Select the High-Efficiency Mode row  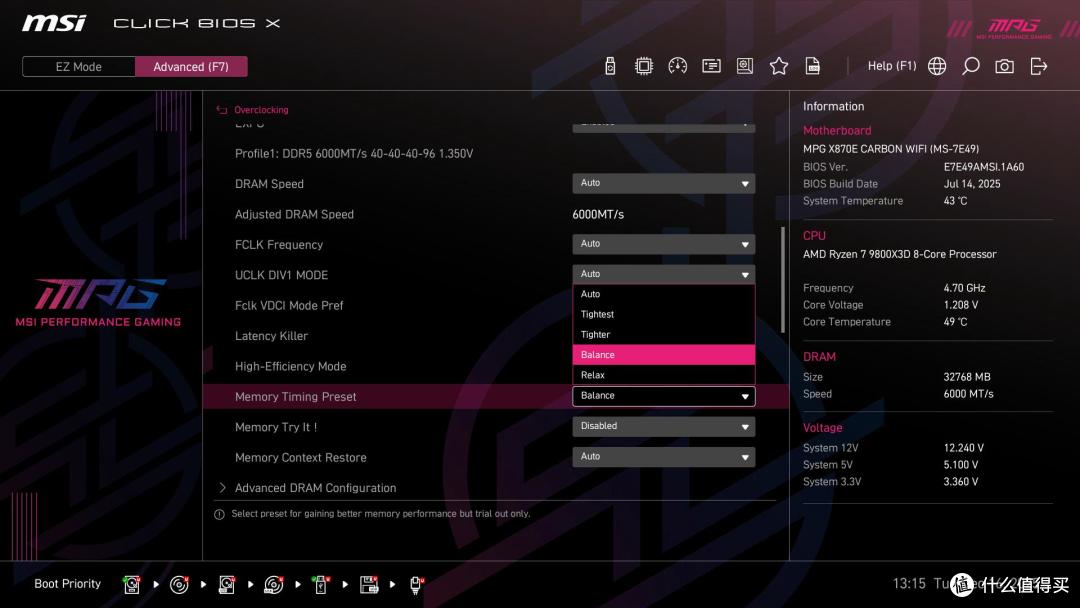tap(291, 366)
